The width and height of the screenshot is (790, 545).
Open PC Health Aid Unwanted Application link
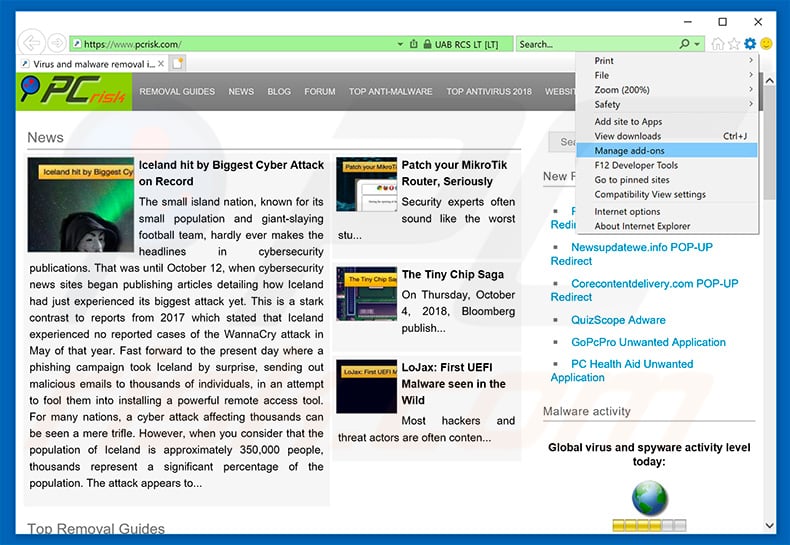(x=622, y=371)
